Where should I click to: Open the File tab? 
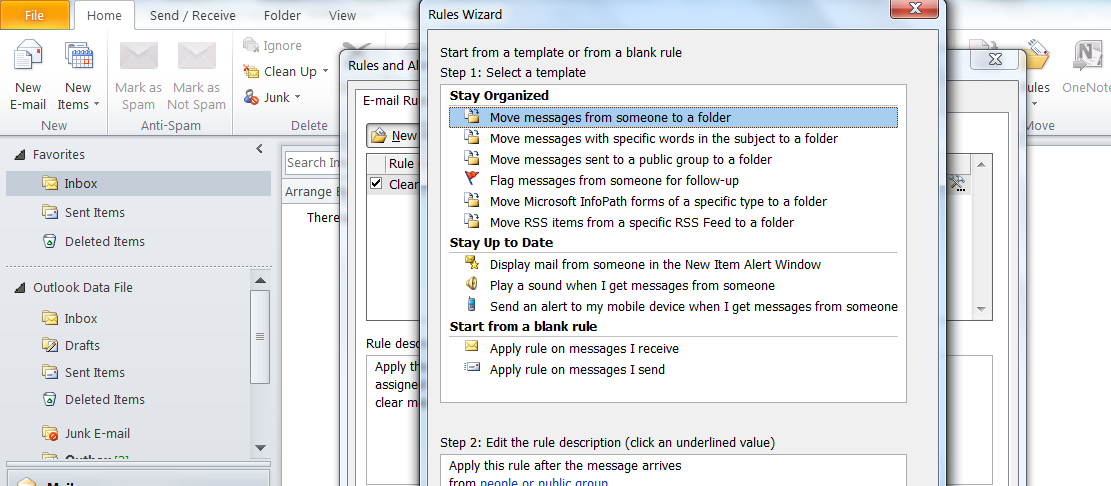35,15
